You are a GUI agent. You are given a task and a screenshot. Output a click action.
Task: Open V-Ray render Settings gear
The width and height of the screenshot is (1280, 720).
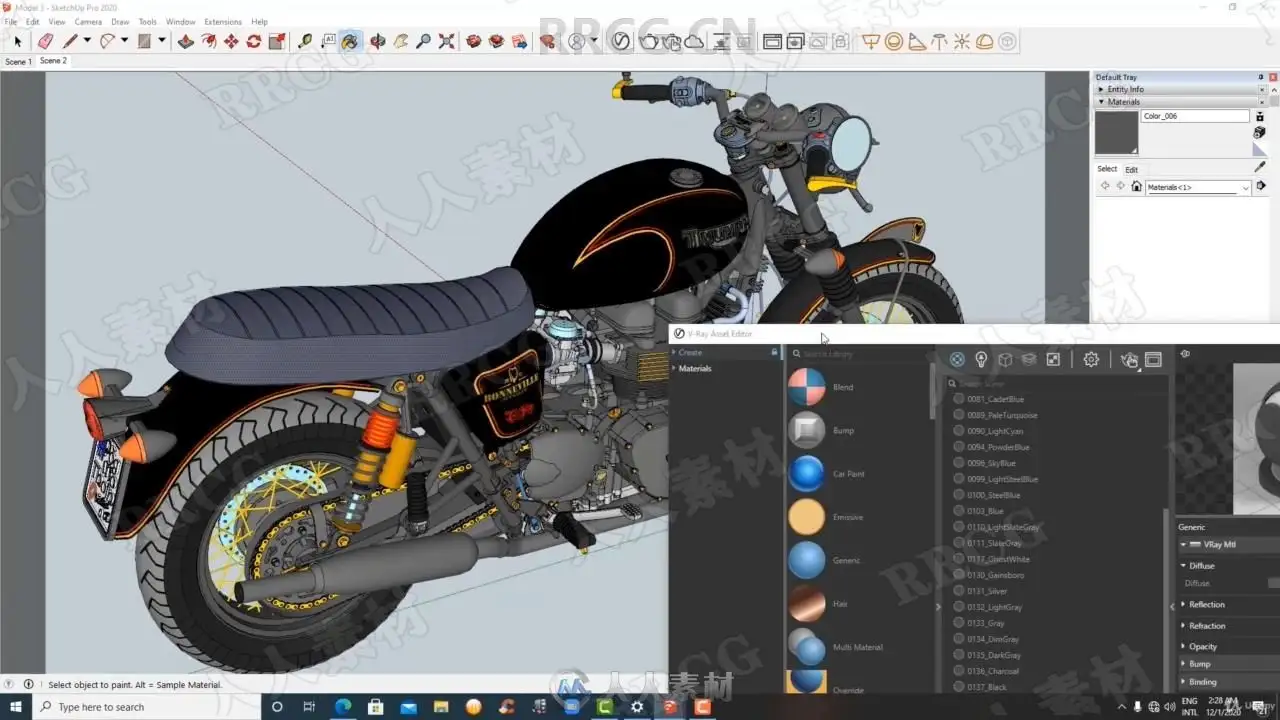(x=1091, y=359)
